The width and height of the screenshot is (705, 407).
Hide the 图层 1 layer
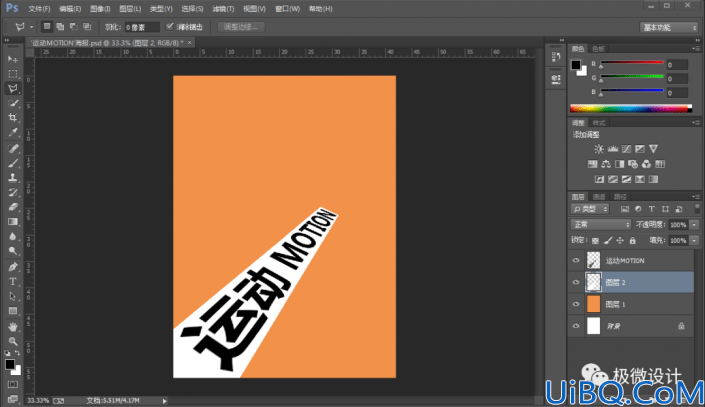point(576,304)
